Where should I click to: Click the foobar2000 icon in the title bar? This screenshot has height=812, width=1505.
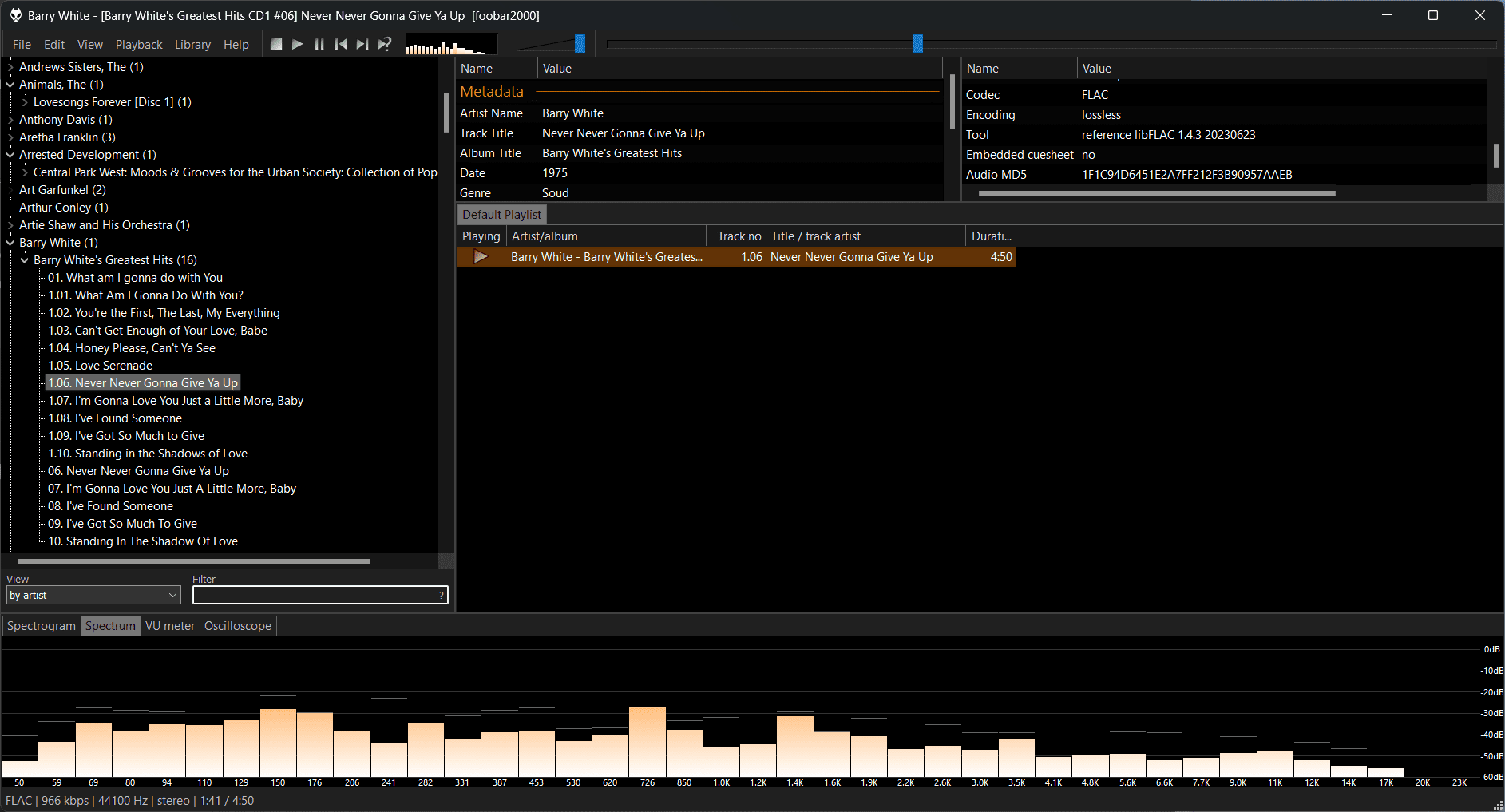(15, 15)
